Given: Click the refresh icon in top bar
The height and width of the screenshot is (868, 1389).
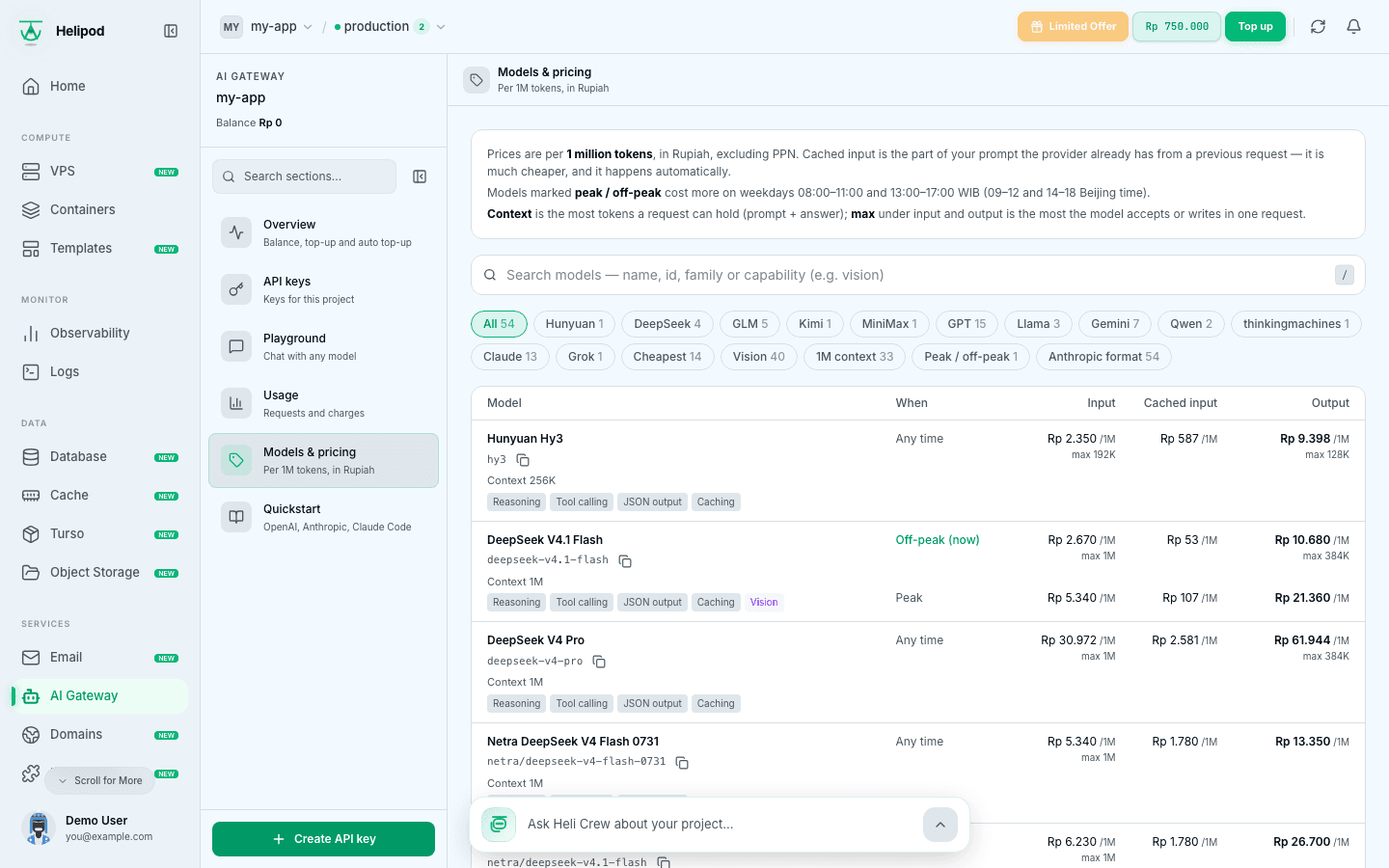Looking at the screenshot, I should point(1318,27).
